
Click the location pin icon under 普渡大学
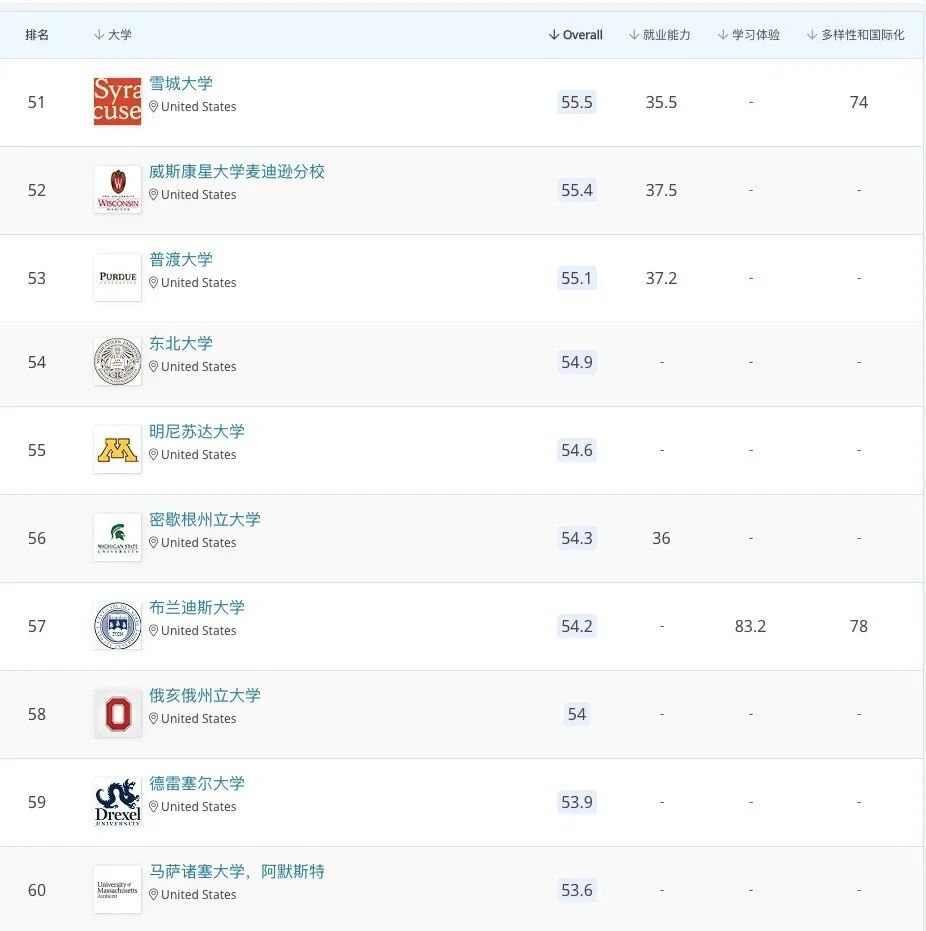pyautogui.click(x=153, y=283)
